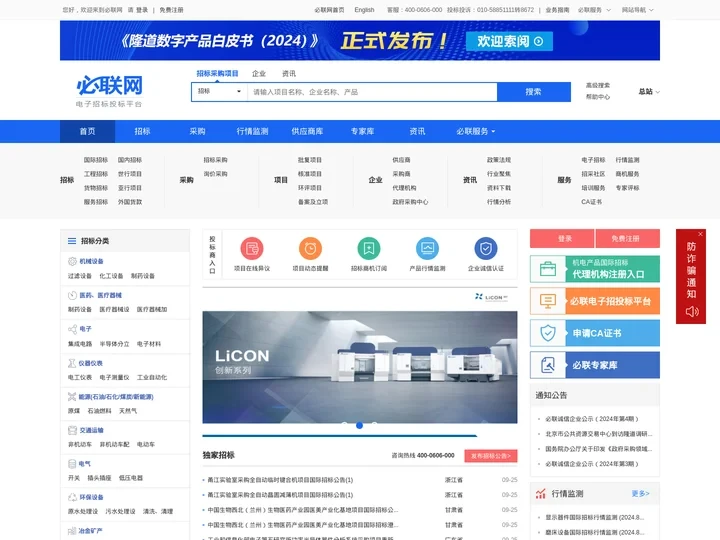Open notice 必联诚信企业公示（2024年第4期）

pos(592,419)
